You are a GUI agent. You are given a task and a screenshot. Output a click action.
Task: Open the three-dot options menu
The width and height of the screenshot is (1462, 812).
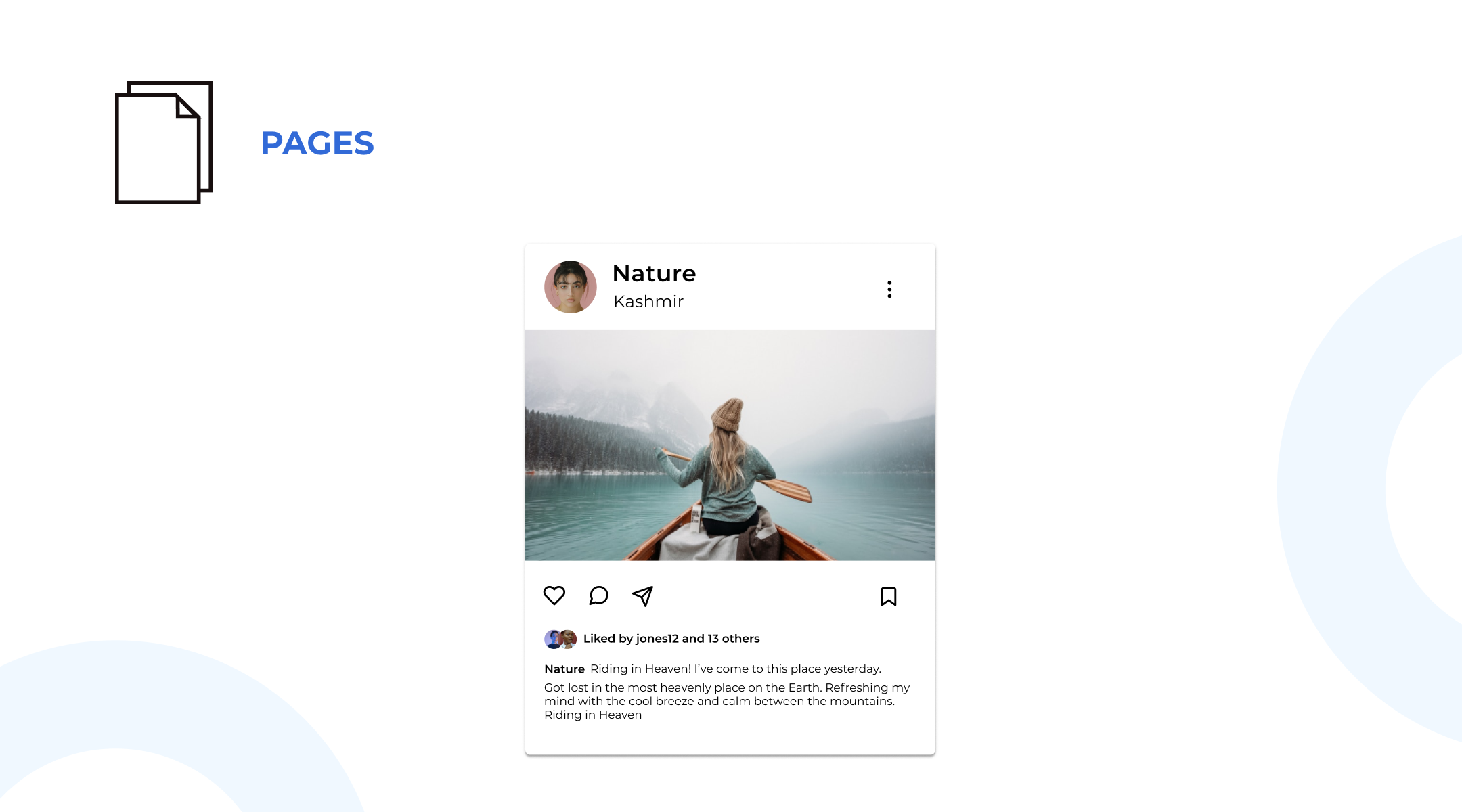tap(889, 290)
